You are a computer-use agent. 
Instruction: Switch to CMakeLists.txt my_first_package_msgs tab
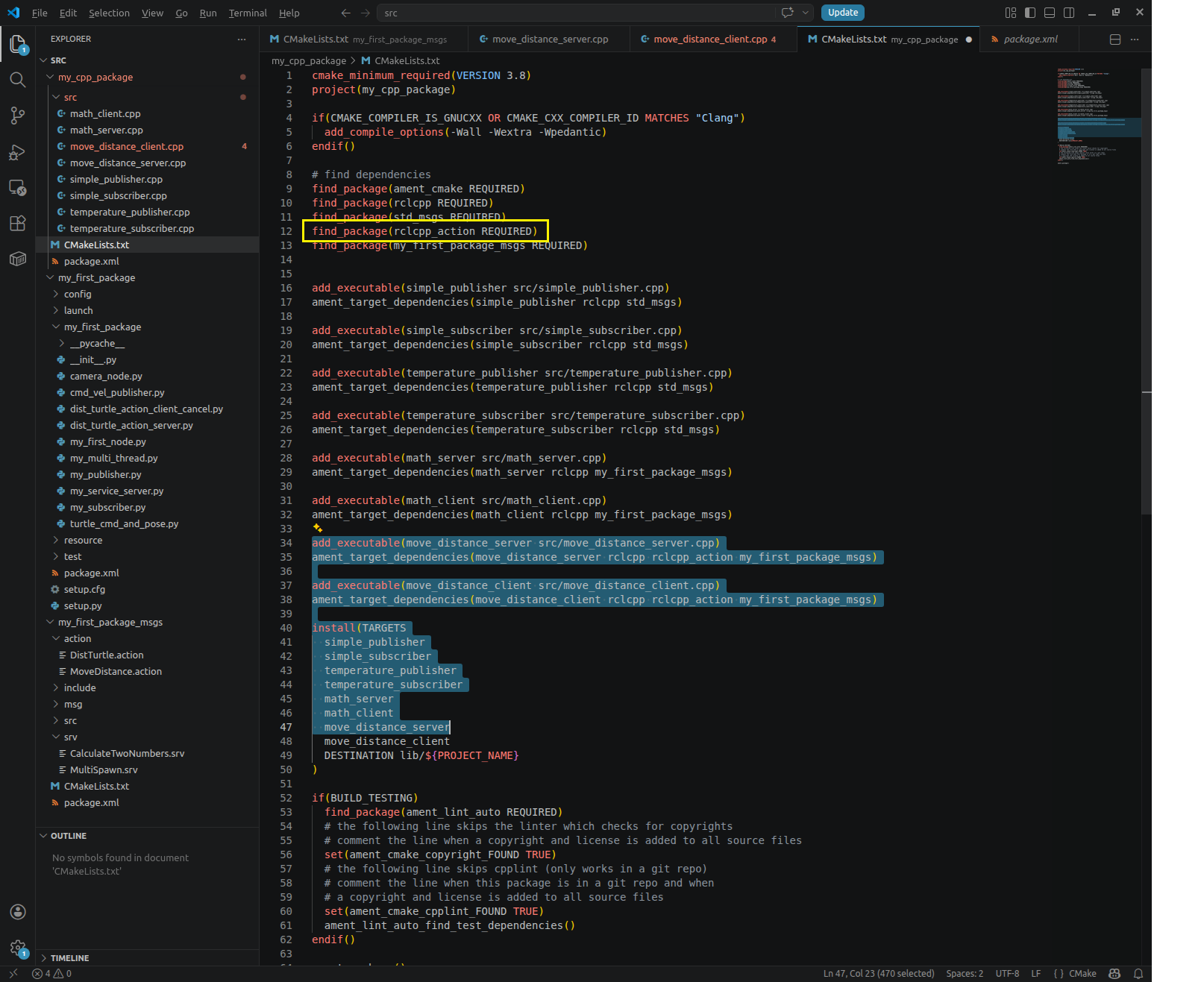[x=364, y=40]
